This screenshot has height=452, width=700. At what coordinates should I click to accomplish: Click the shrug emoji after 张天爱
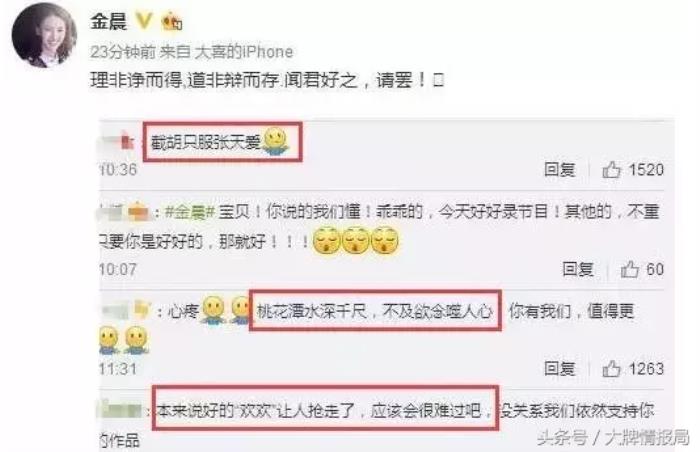[275, 142]
